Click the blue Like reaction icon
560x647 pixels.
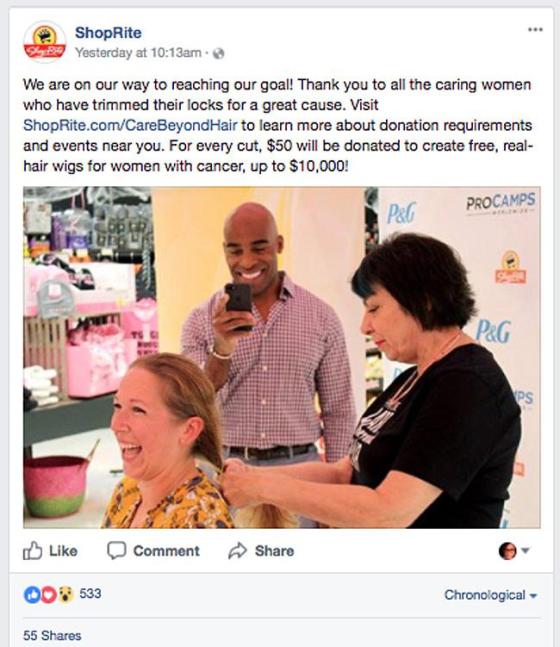coord(31,595)
